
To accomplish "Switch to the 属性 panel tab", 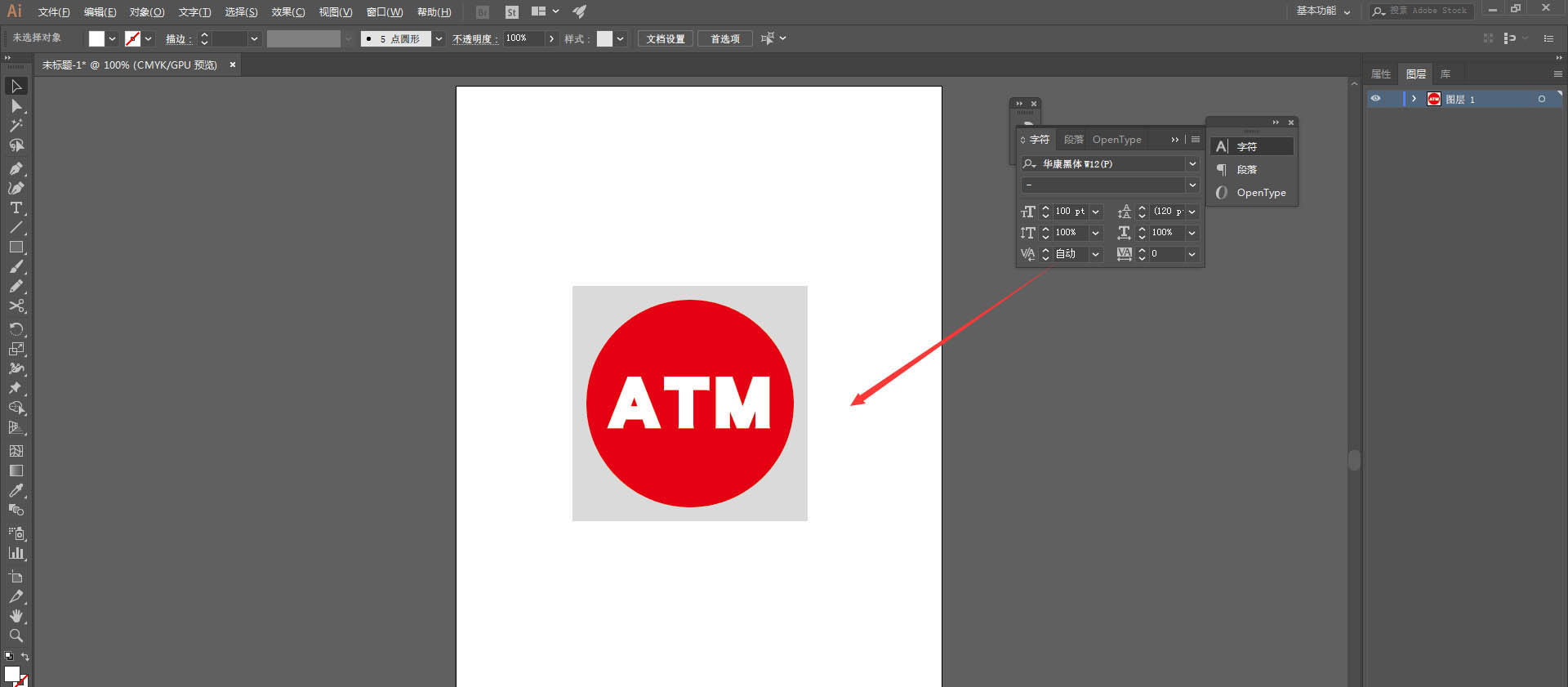I will [x=1380, y=74].
